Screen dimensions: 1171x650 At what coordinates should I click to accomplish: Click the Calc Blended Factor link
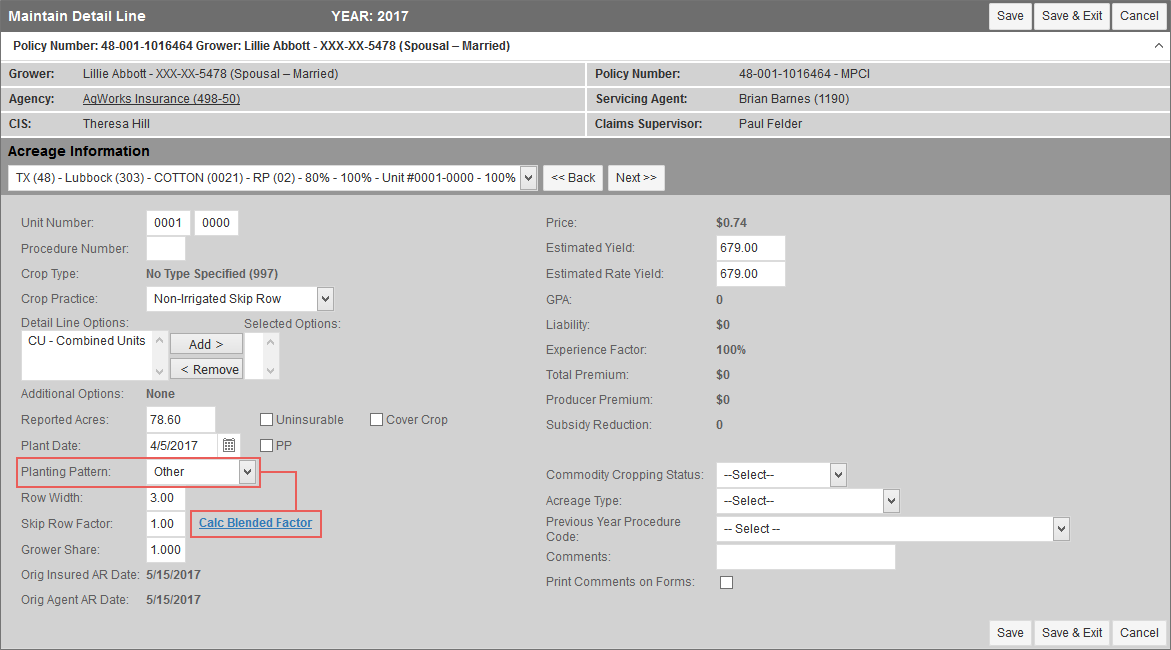255,523
